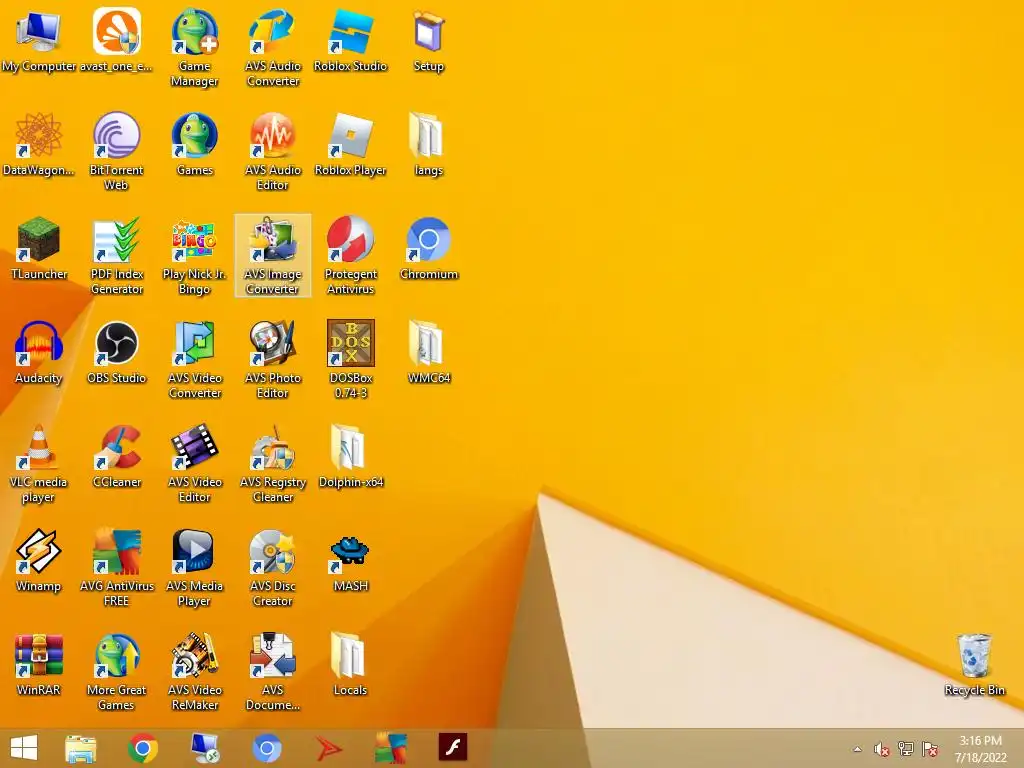Open the Remote Desktop taskbar icon
Image resolution: width=1024 pixels, height=768 pixels.
tap(204, 748)
